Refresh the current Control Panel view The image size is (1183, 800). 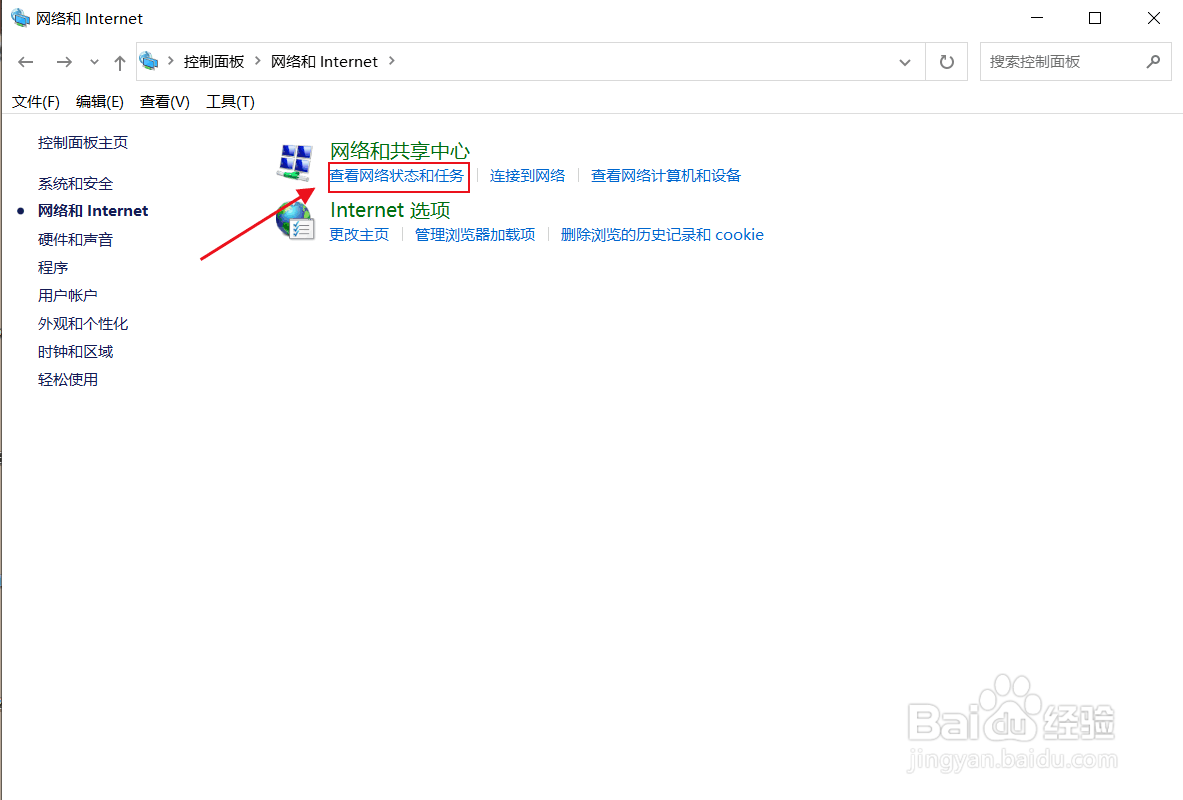coord(945,61)
